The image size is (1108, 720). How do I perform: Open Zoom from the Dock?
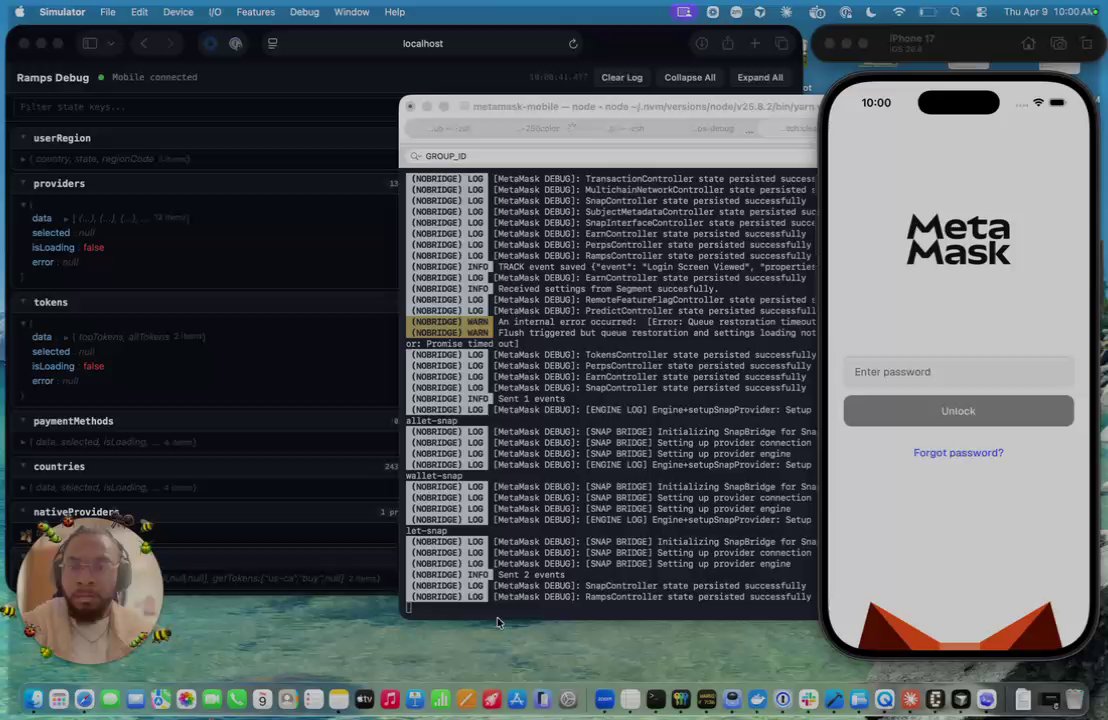604,700
